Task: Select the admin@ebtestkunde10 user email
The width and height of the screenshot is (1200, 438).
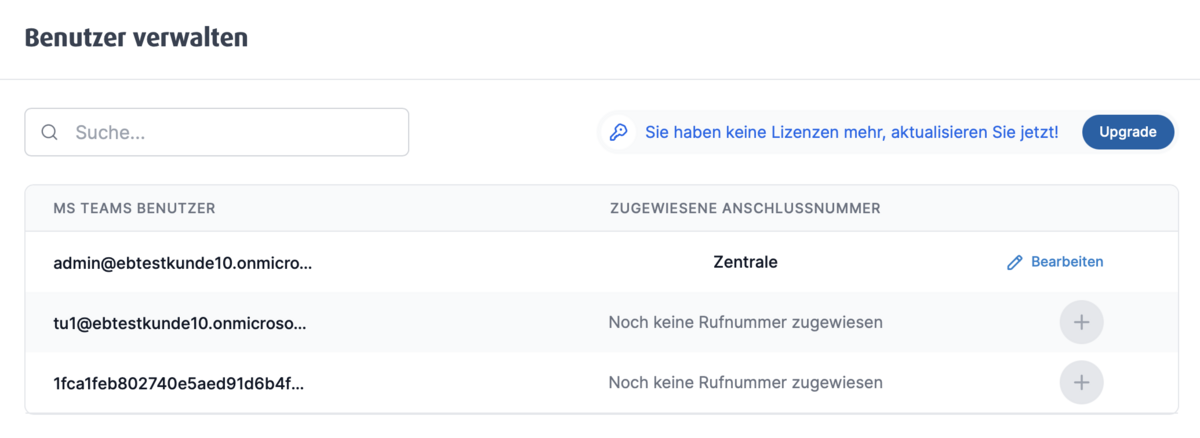Action: [182, 262]
